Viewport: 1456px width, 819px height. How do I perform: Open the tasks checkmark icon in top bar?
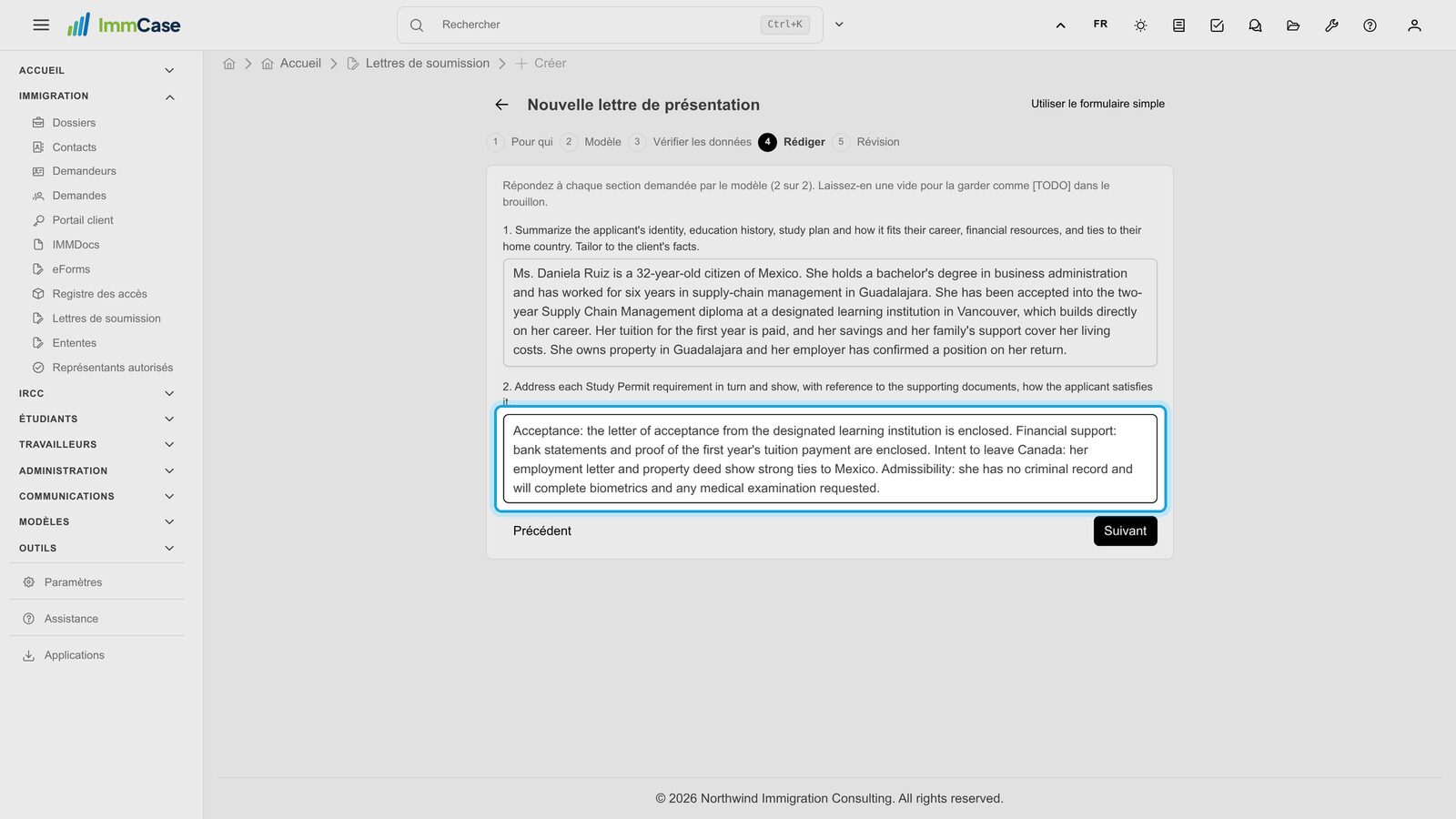click(x=1217, y=25)
